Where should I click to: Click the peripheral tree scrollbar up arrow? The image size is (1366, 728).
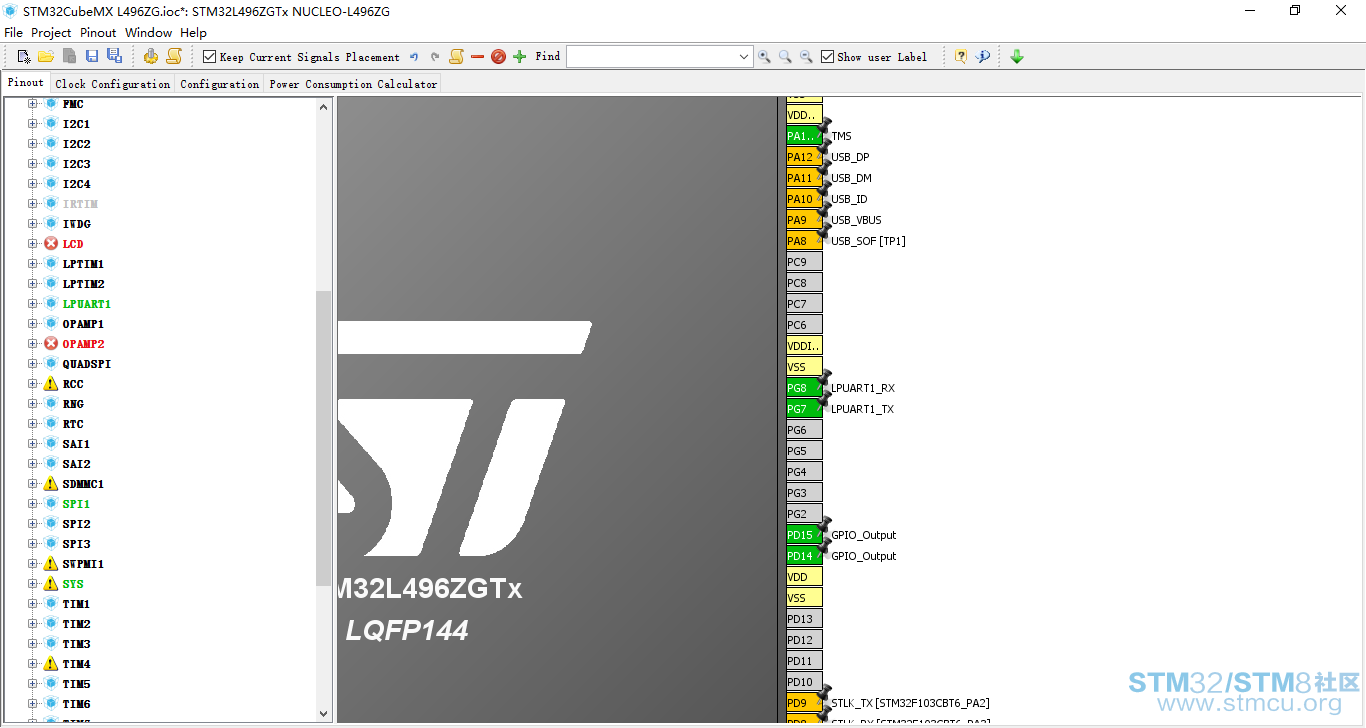pyautogui.click(x=323, y=106)
